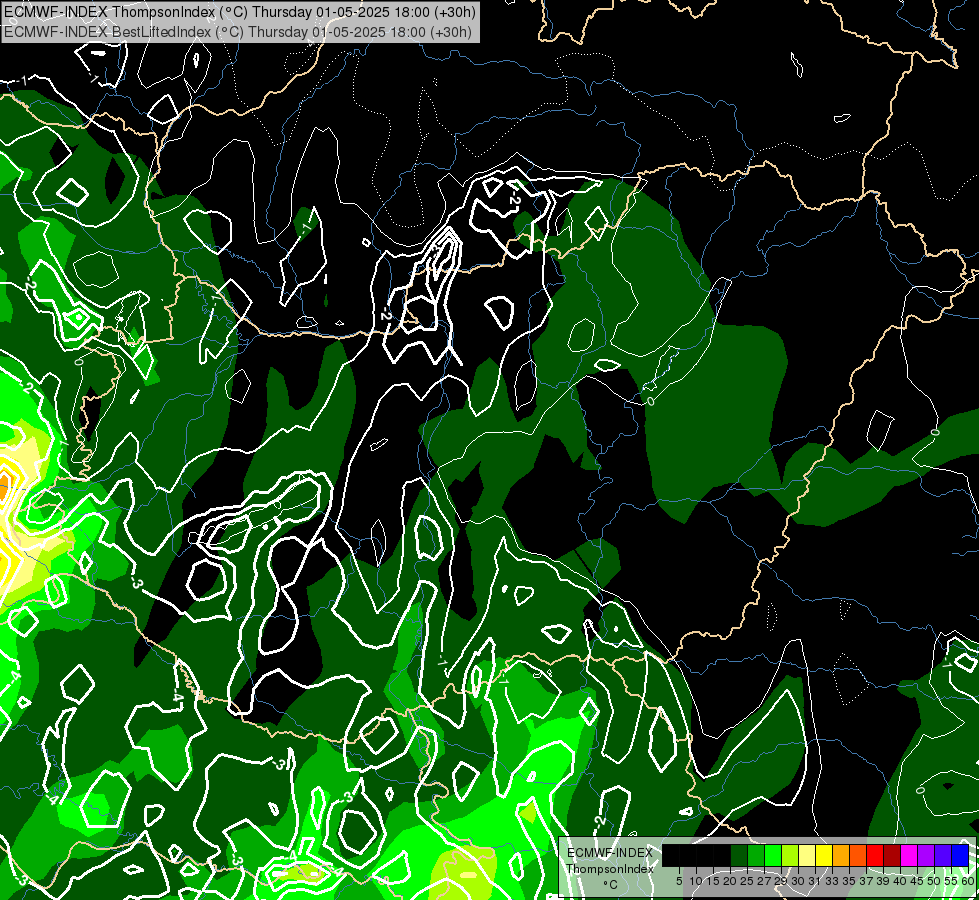This screenshot has height=900, width=979.
Task: Click the magenta legend swatch (40-45)
Action: [x=909, y=855]
